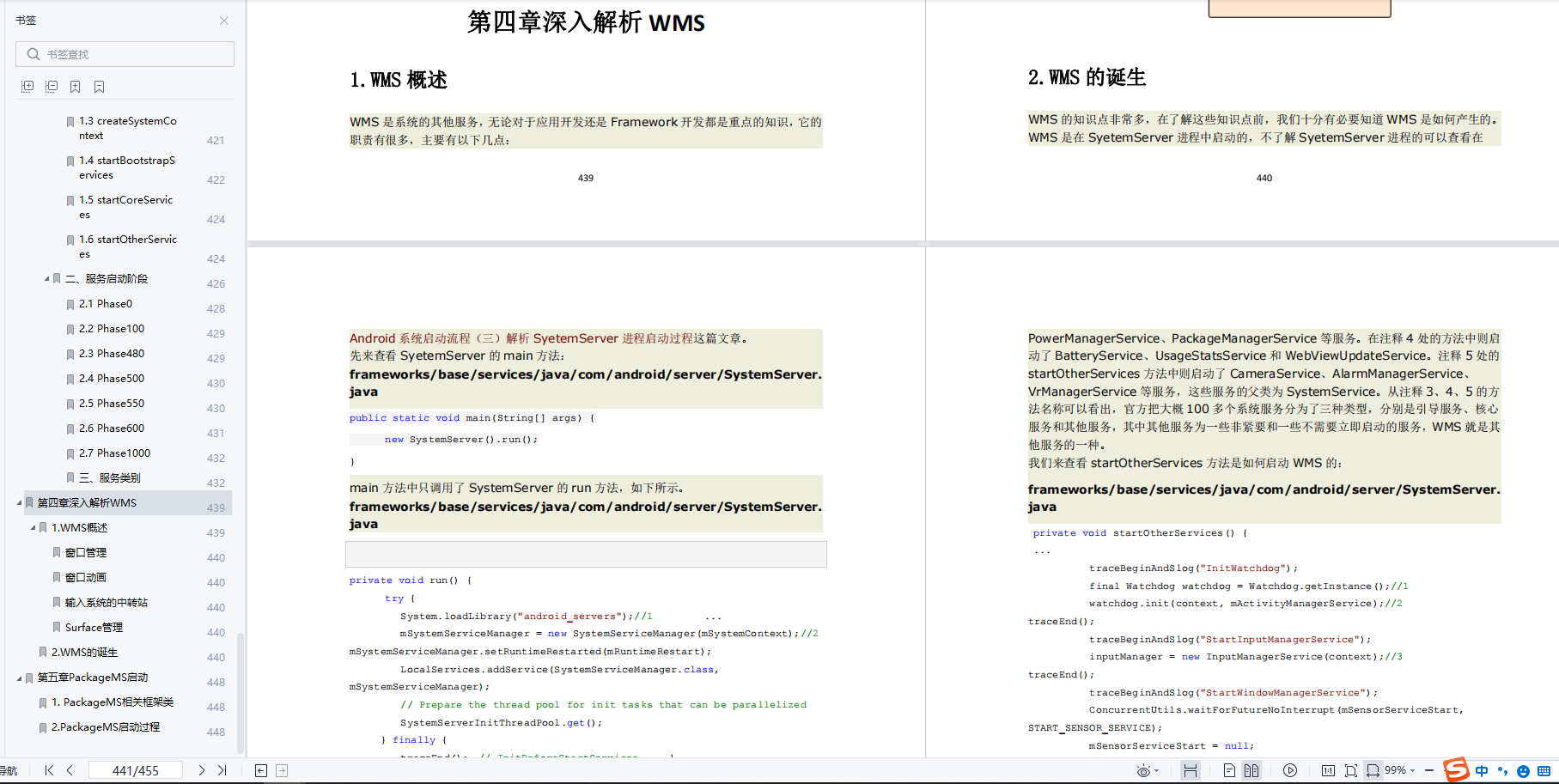Select bookmark Surface管理

coord(94,628)
